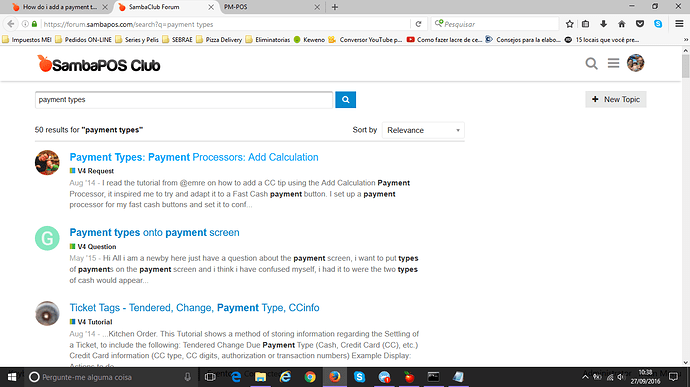Launch Microsoft Edge from taskbar
This screenshot has height=387, width=690.
(236, 377)
